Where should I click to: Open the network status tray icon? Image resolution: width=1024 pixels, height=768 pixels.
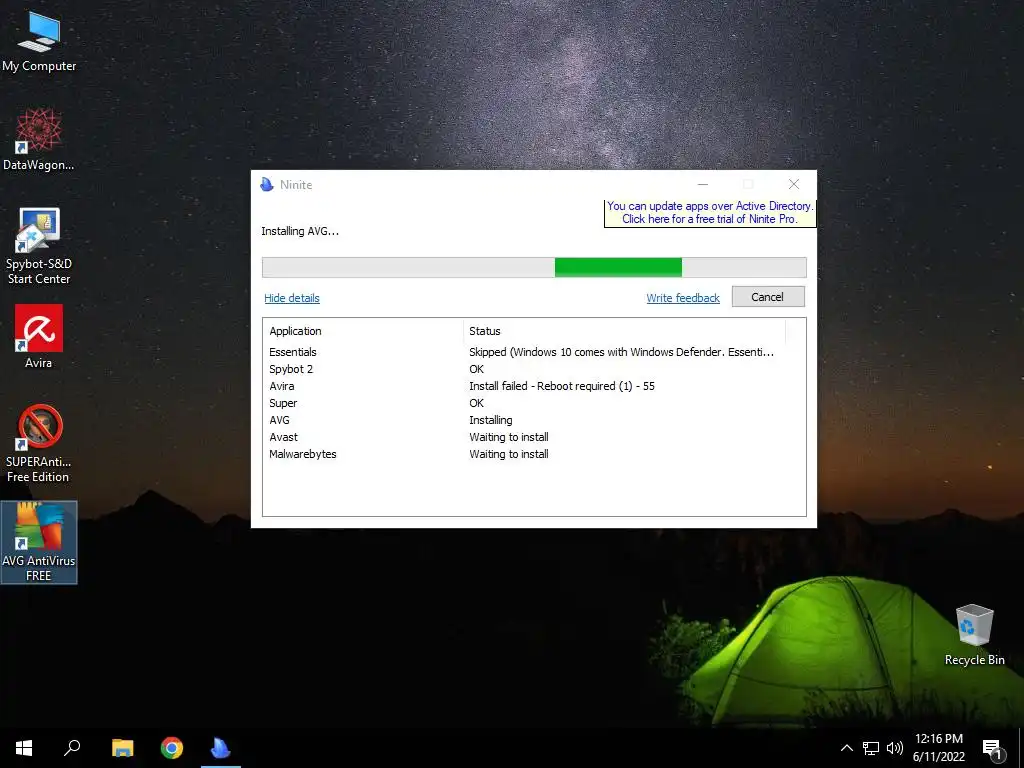[871, 748]
